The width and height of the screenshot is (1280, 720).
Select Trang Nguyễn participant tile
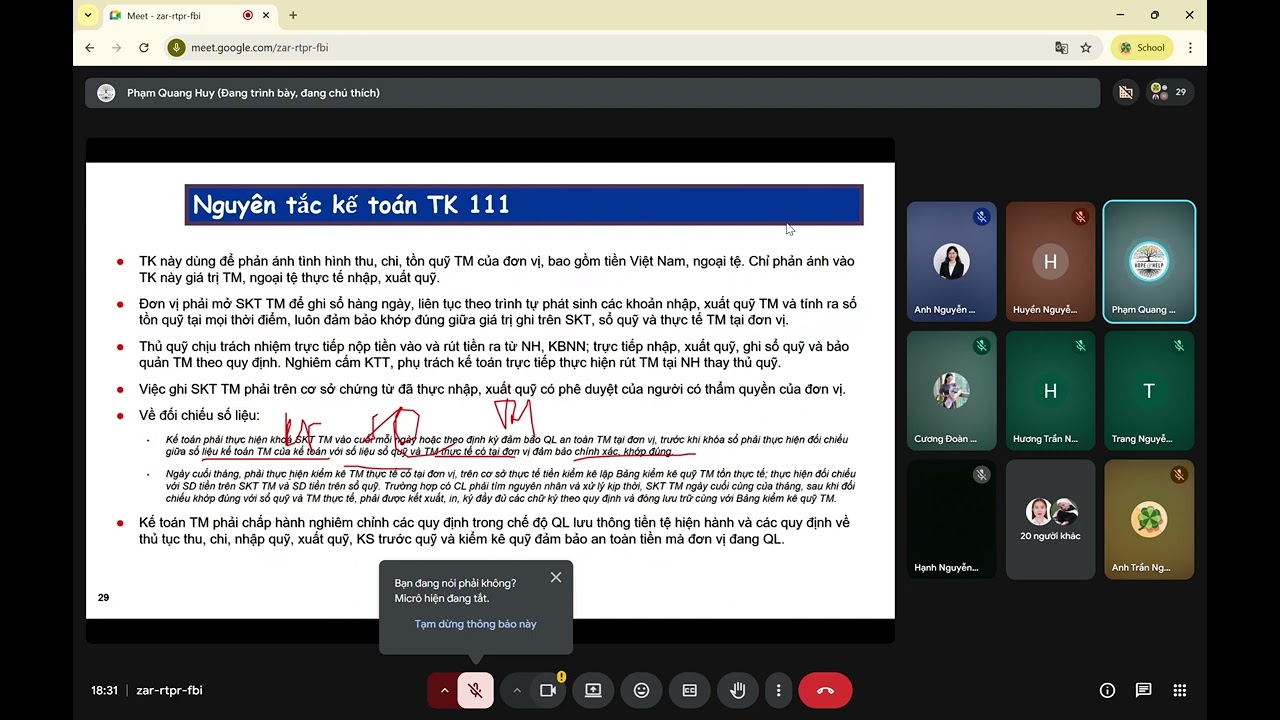[1149, 391]
